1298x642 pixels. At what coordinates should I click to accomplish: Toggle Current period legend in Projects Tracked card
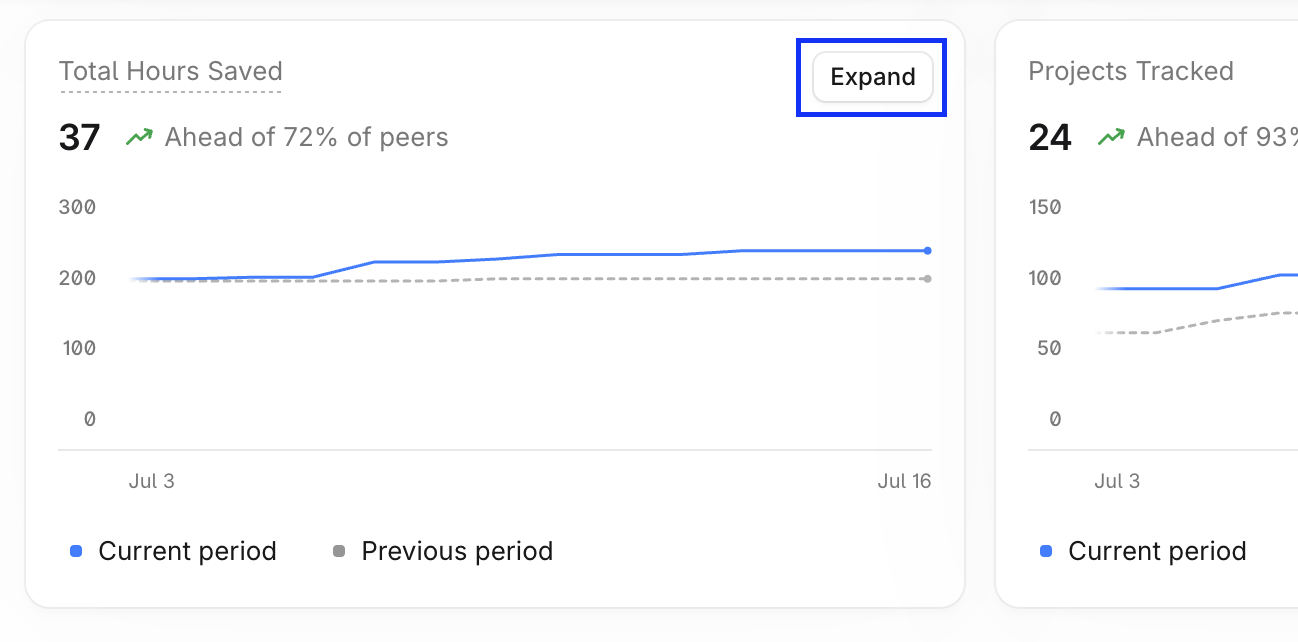coord(1143,551)
